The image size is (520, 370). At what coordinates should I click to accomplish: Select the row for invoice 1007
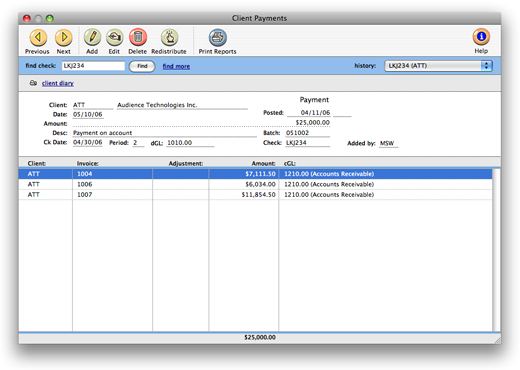(255, 194)
